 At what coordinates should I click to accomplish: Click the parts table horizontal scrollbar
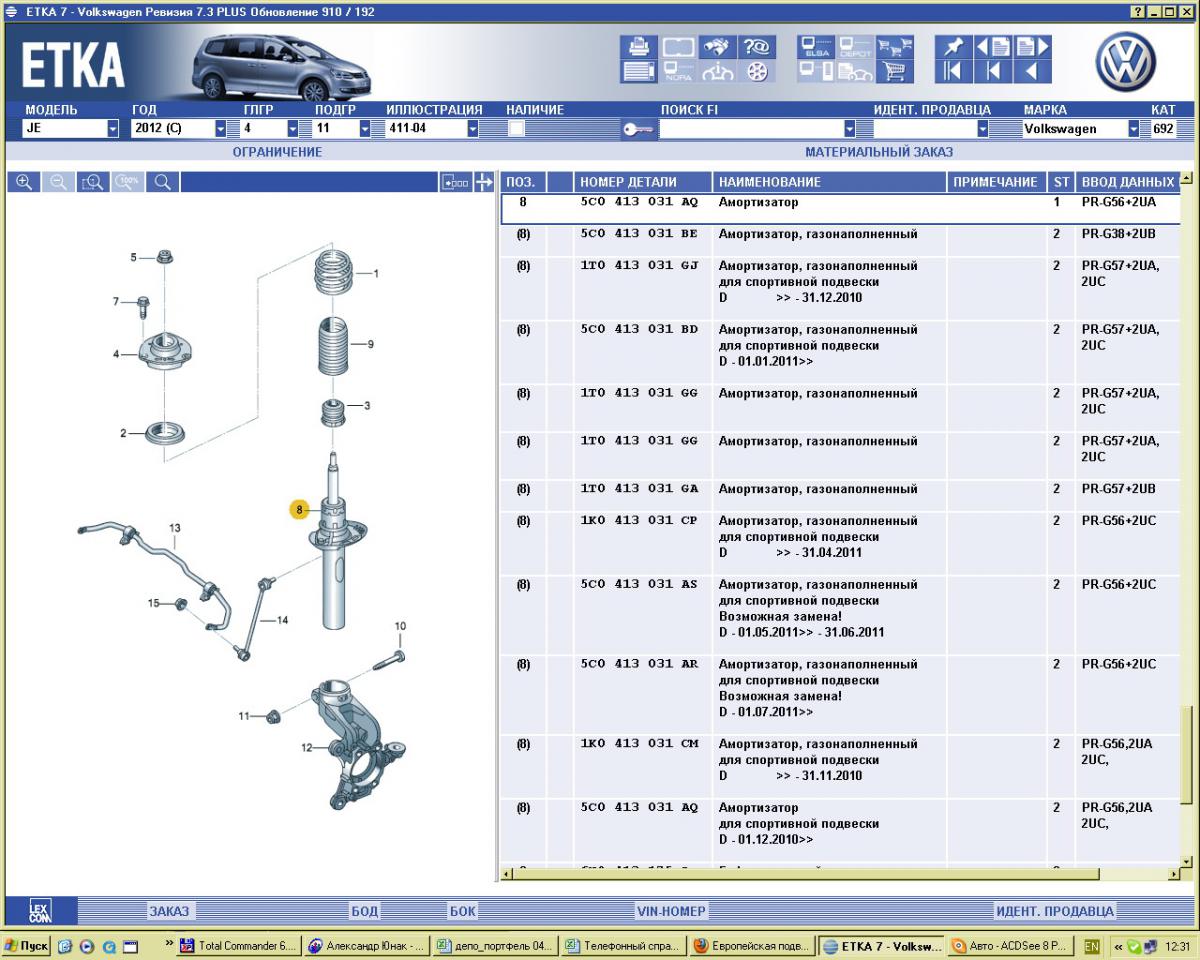[x=840, y=874]
